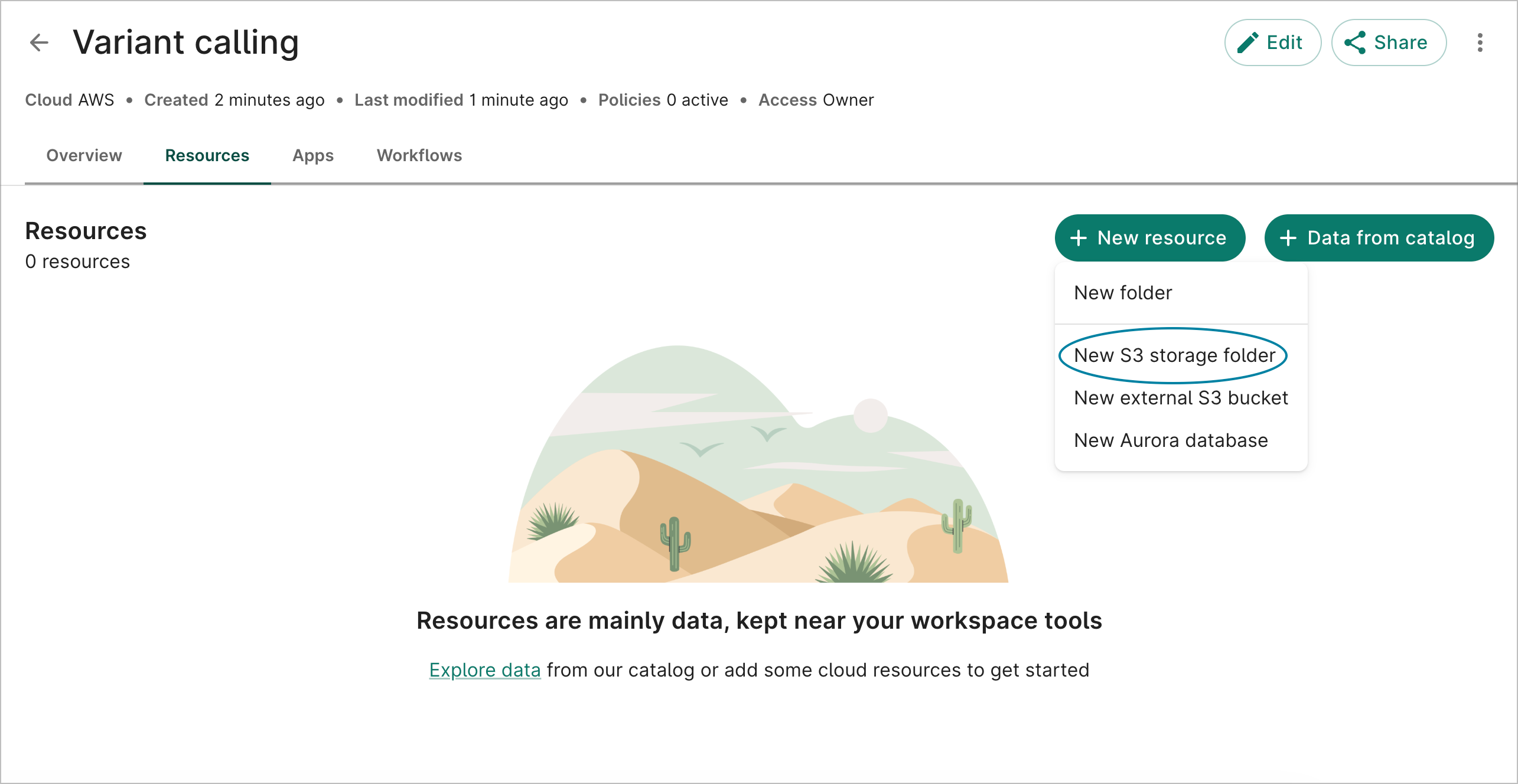Select the Resources tab
Viewport: 1518px width, 784px height.
pos(207,155)
